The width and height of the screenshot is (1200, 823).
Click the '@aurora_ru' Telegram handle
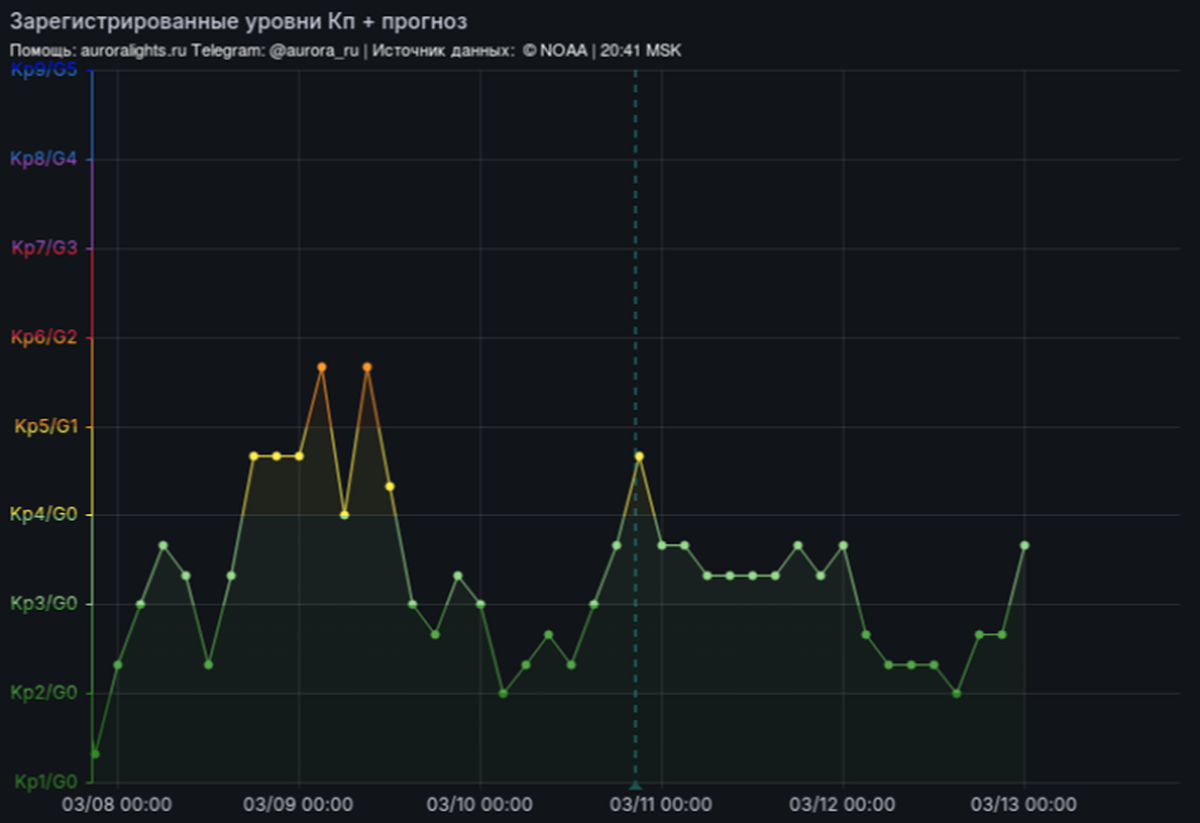tap(313, 49)
